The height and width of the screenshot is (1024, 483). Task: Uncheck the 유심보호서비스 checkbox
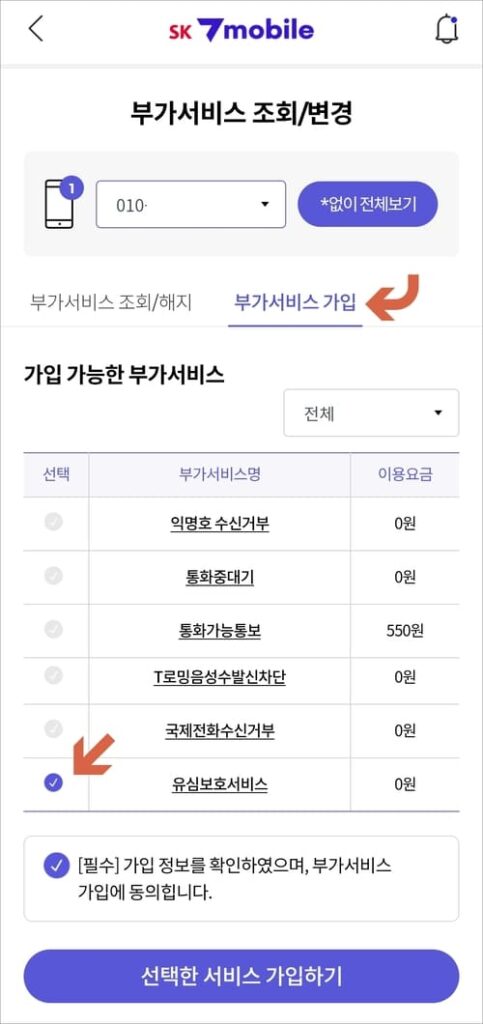pos(54,782)
